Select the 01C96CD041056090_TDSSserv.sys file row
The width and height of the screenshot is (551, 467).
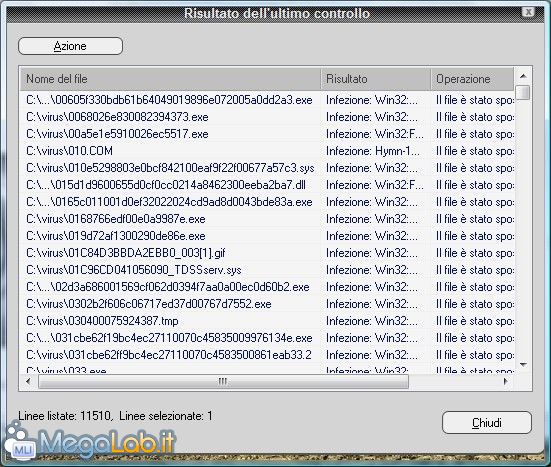268,270
